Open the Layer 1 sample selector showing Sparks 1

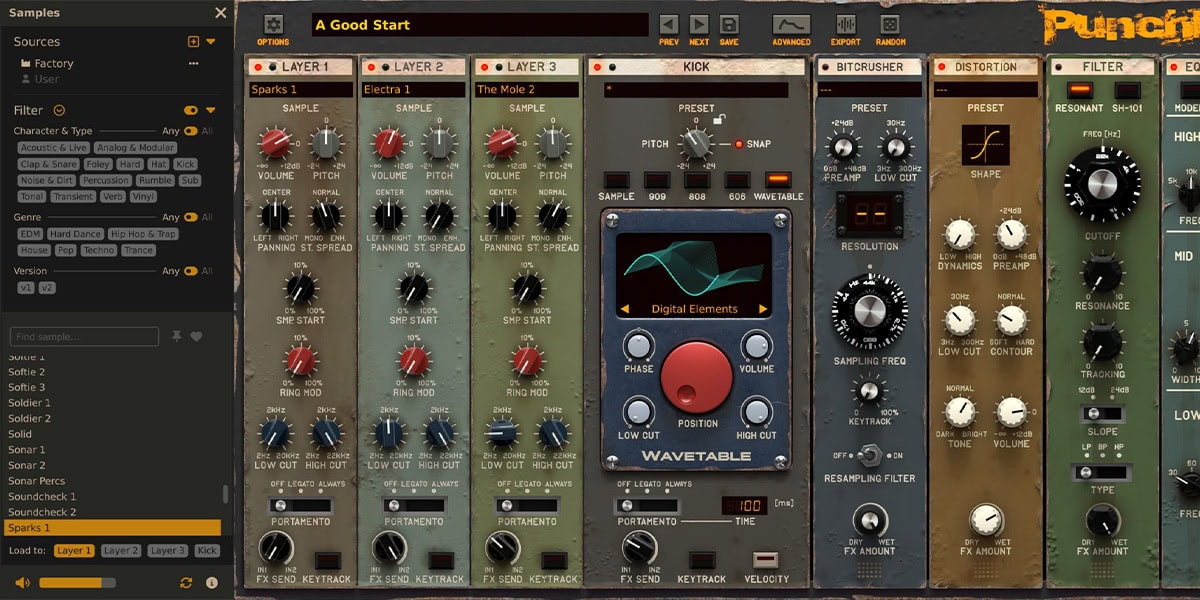301,90
